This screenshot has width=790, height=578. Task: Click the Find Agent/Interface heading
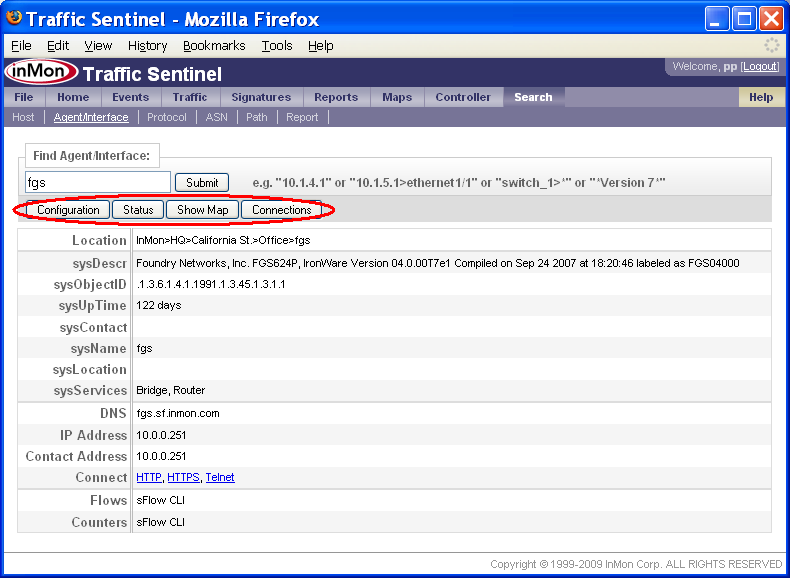click(92, 156)
